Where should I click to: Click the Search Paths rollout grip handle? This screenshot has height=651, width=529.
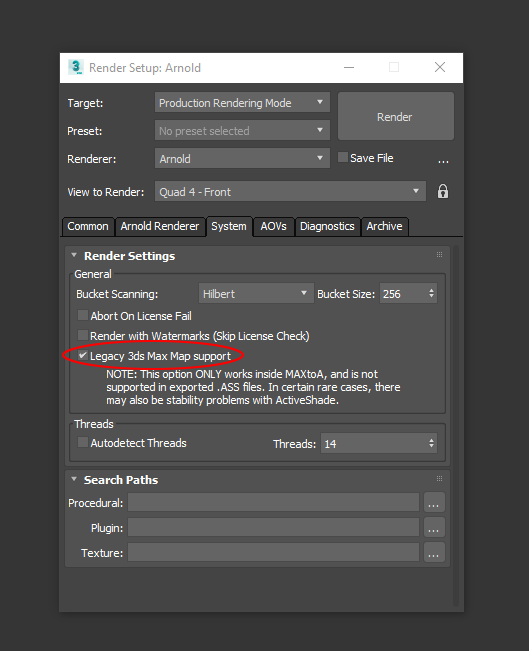tap(439, 479)
